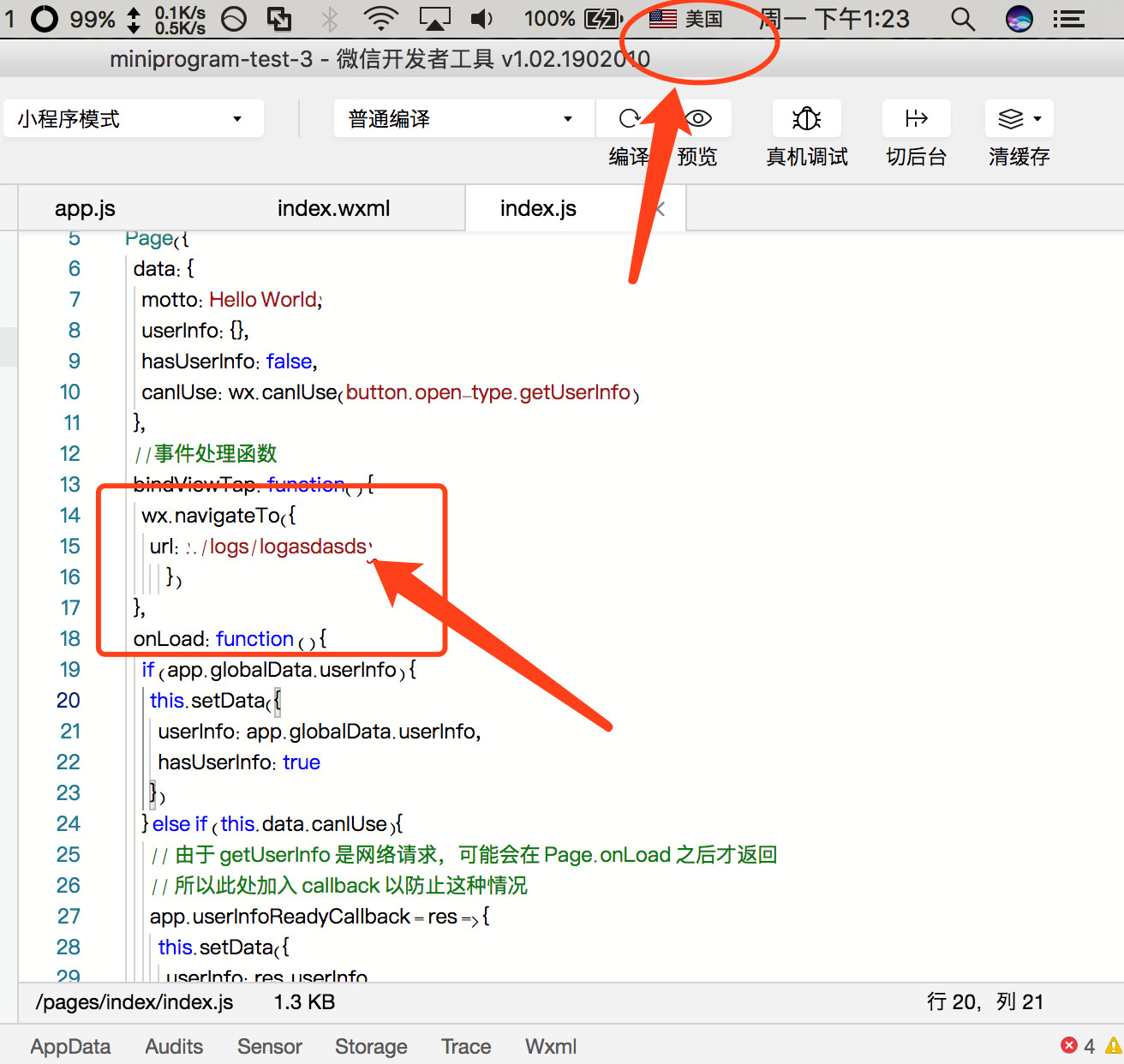Click the red error count icon
The width and height of the screenshot is (1124, 1064).
tap(1069, 1045)
